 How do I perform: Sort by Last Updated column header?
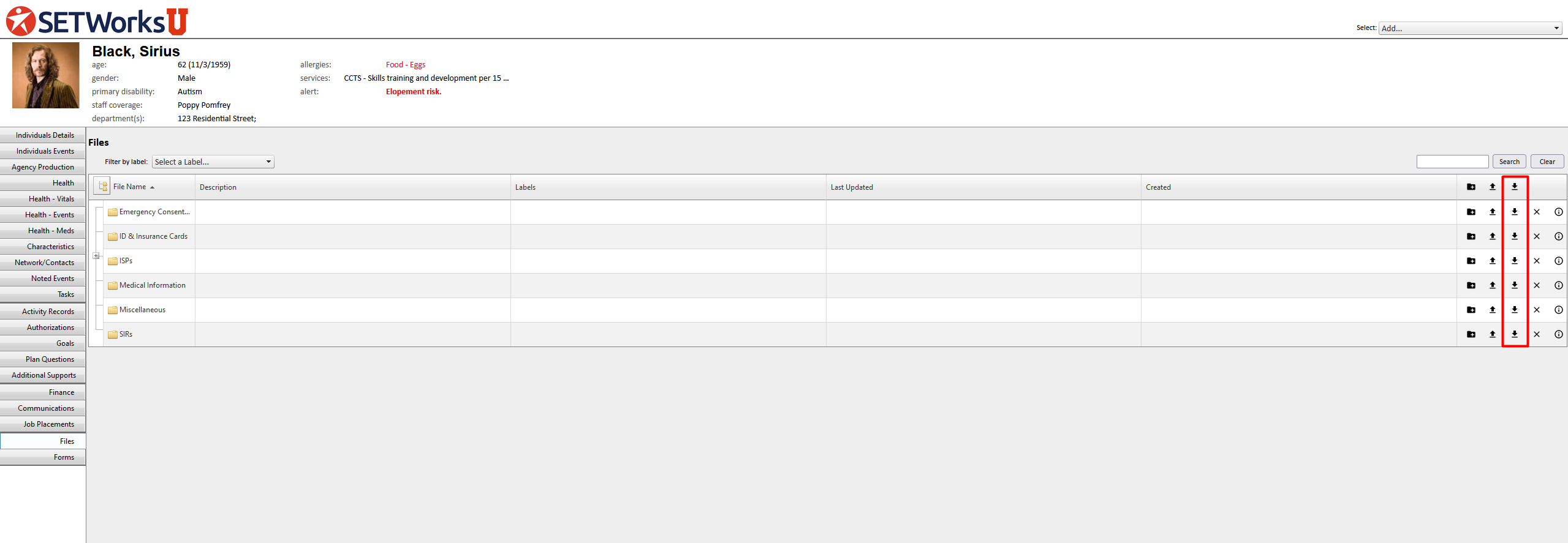852,187
